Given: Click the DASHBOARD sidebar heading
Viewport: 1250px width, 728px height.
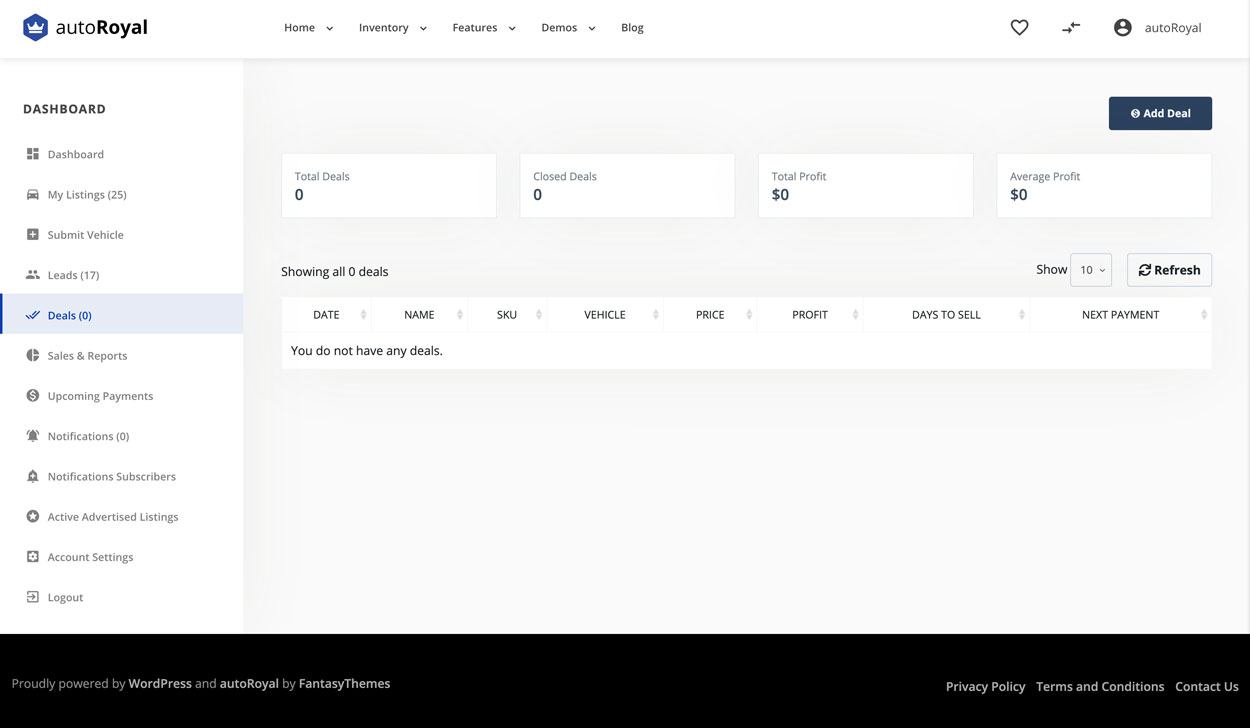Looking at the screenshot, I should [x=64, y=109].
